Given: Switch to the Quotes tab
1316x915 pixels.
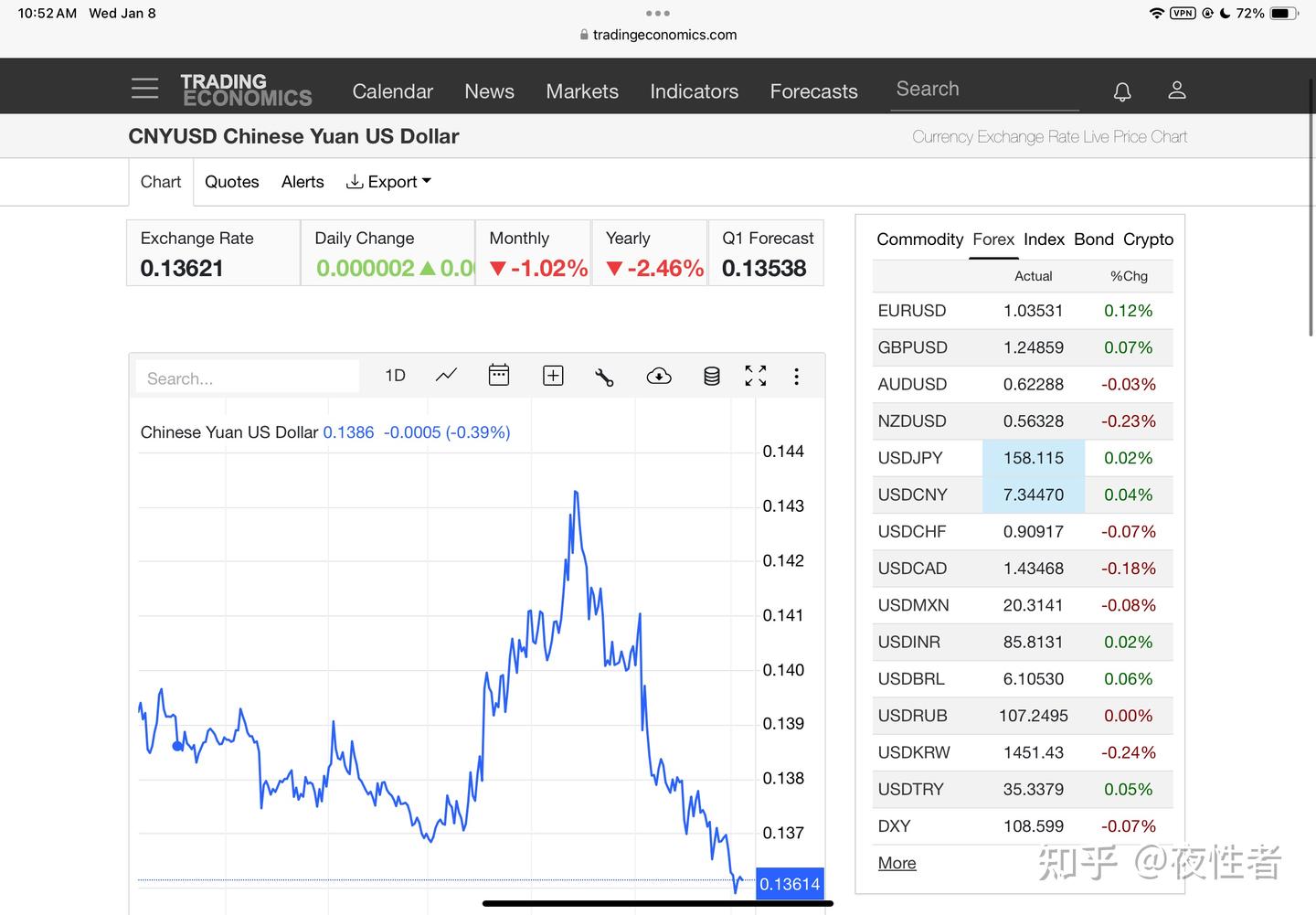Looking at the screenshot, I should point(232,182).
